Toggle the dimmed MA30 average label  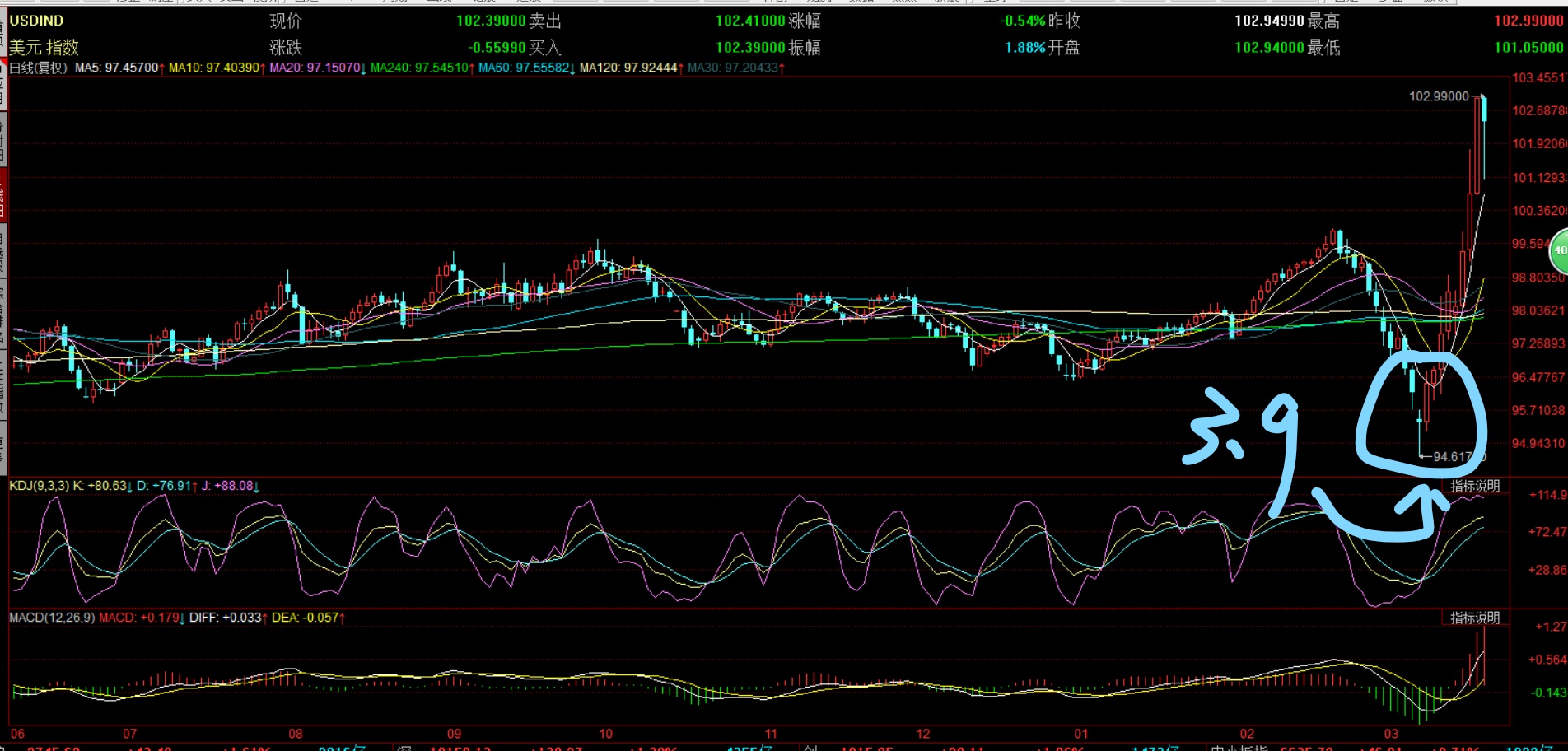point(735,68)
